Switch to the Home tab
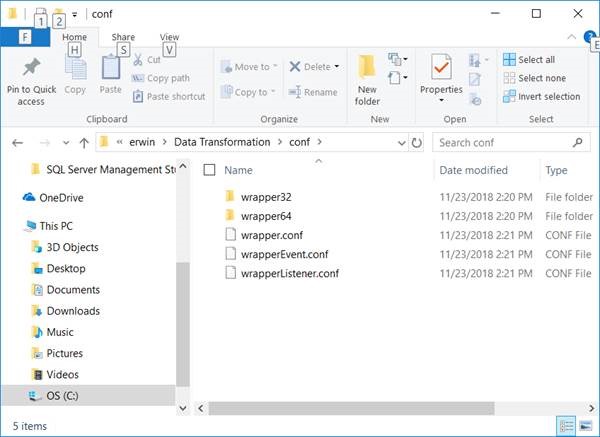 pyautogui.click(x=75, y=37)
